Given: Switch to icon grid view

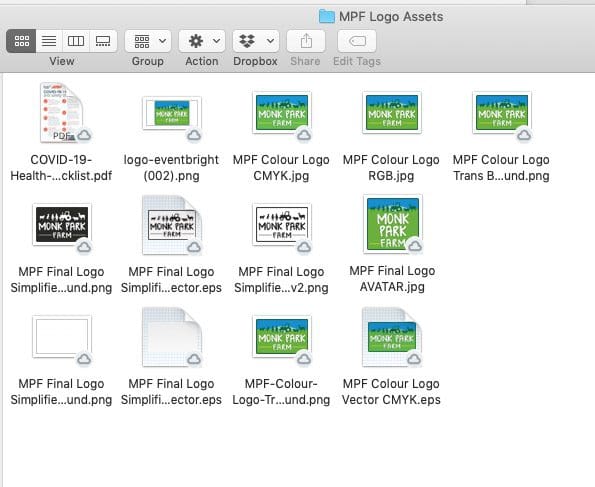Looking at the screenshot, I should 21,41.
